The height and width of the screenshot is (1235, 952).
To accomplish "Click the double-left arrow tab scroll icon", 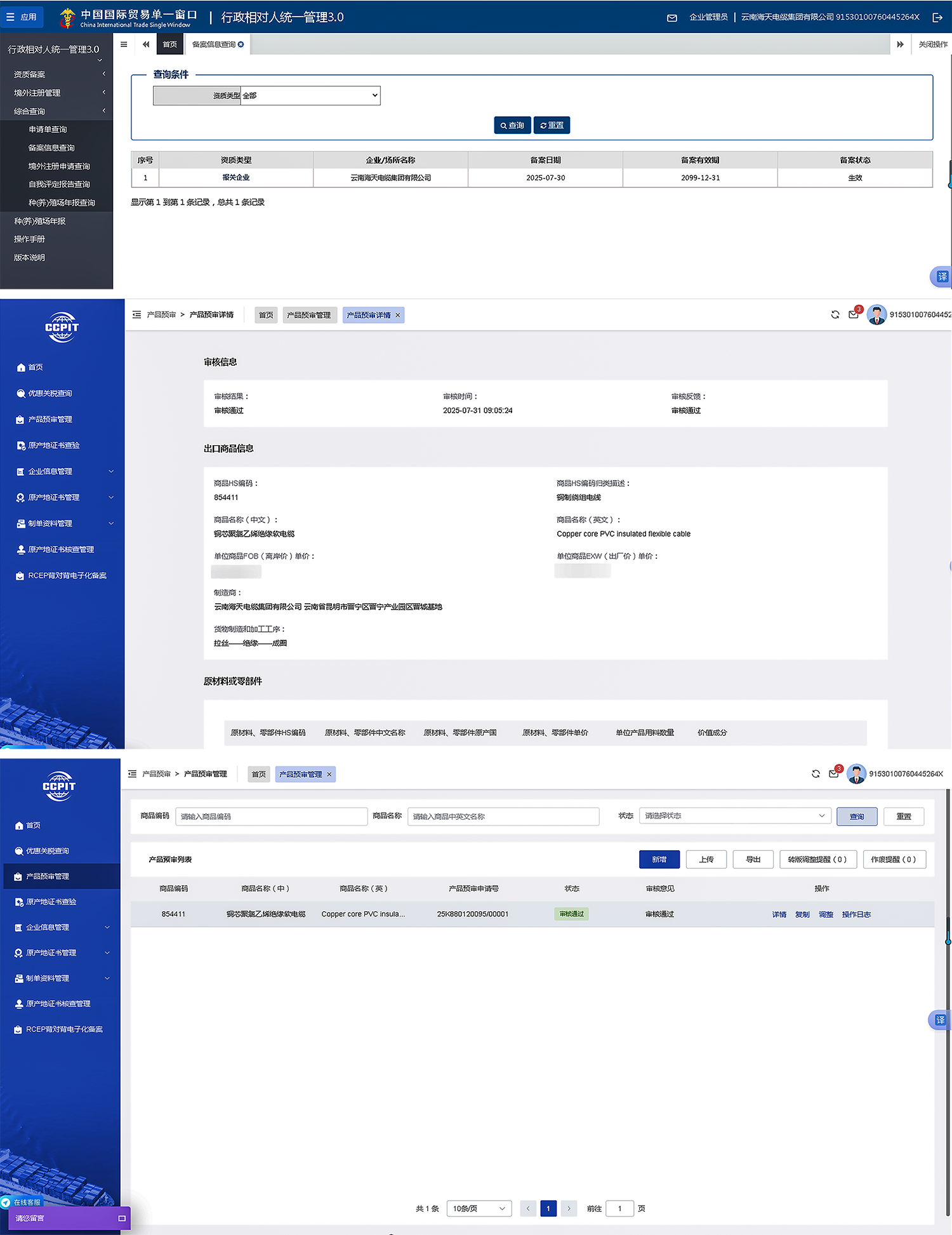I will pos(146,44).
